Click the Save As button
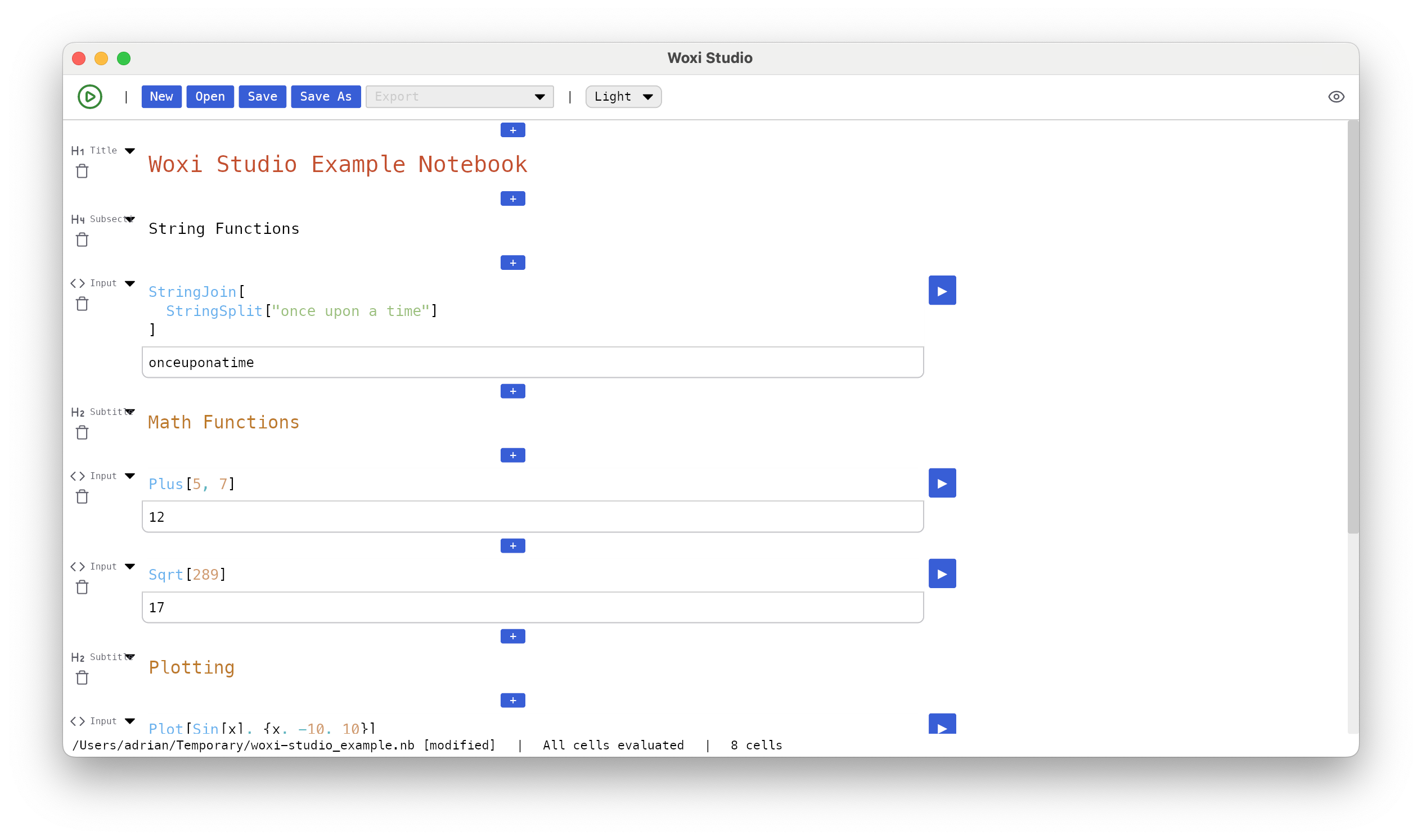 pyautogui.click(x=326, y=97)
